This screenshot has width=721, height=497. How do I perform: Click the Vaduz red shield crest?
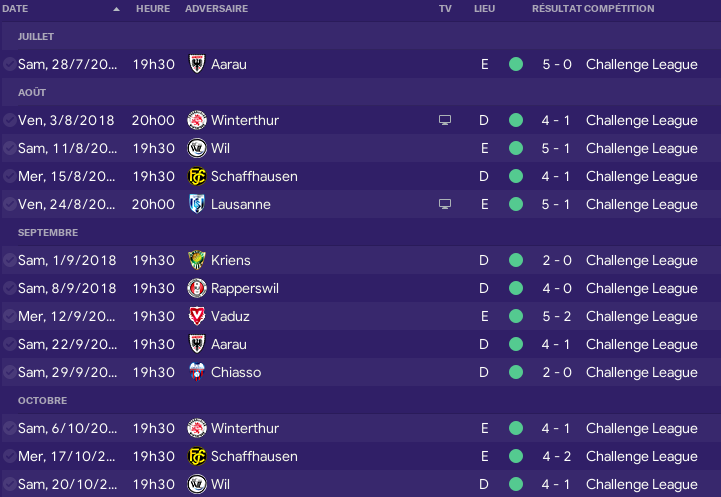tap(197, 316)
